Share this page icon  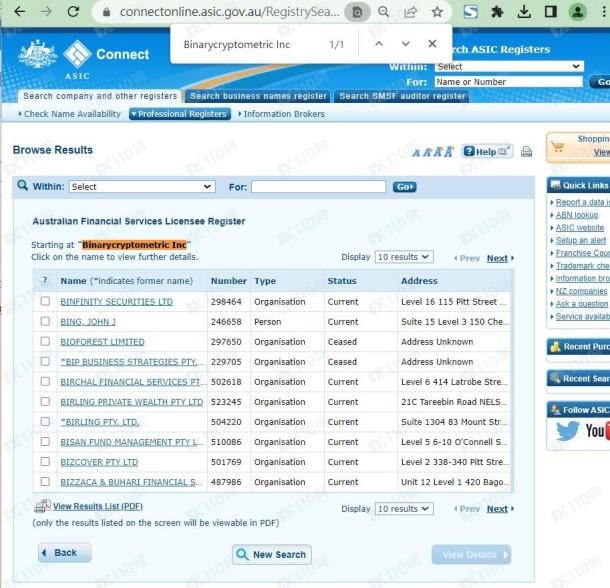click(410, 12)
